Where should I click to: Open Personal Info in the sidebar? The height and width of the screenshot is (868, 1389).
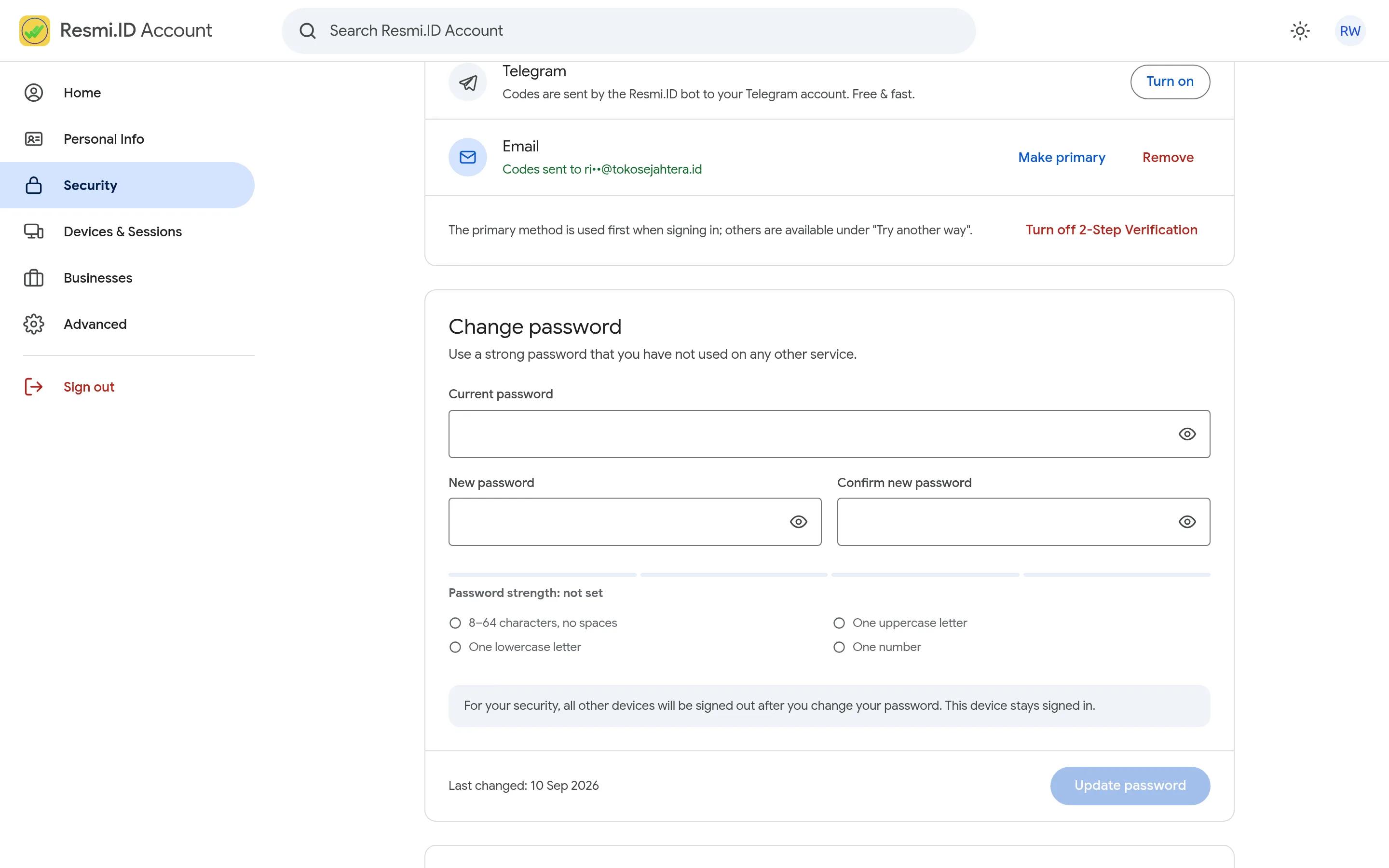[x=127, y=139]
